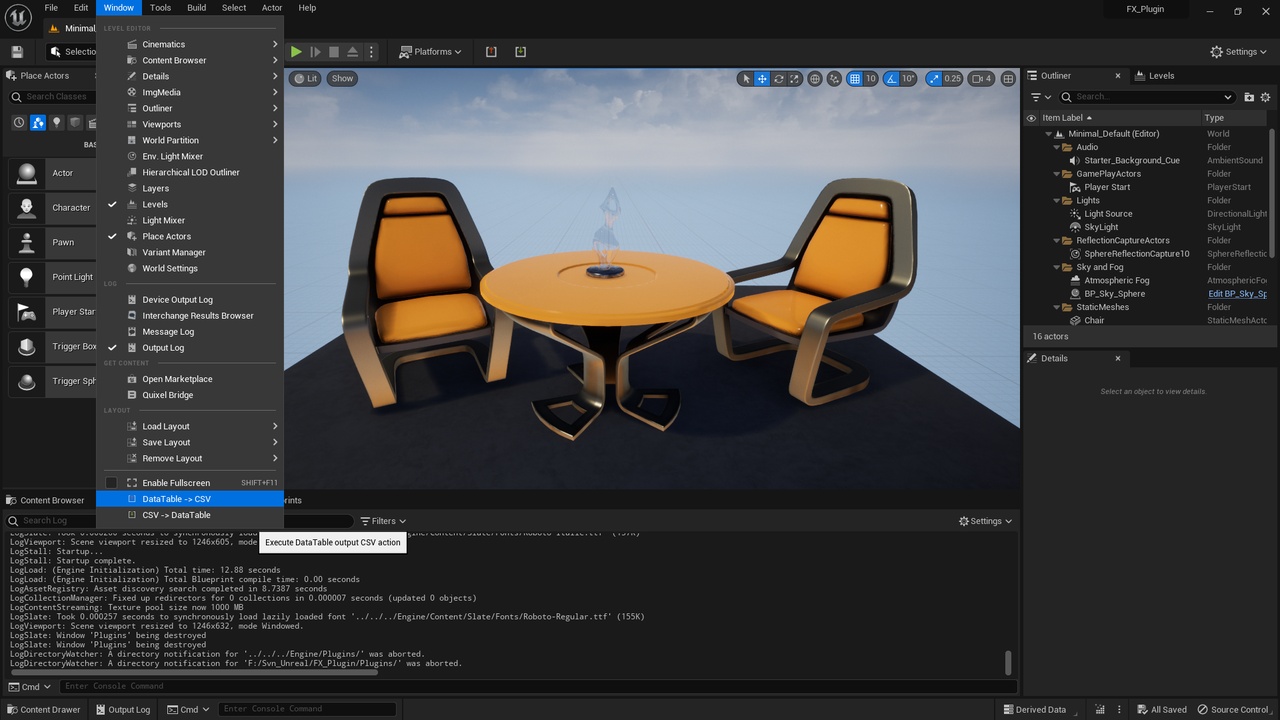Open Outliner settings gear icon
This screenshot has height=720, width=1280.
(1265, 97)
